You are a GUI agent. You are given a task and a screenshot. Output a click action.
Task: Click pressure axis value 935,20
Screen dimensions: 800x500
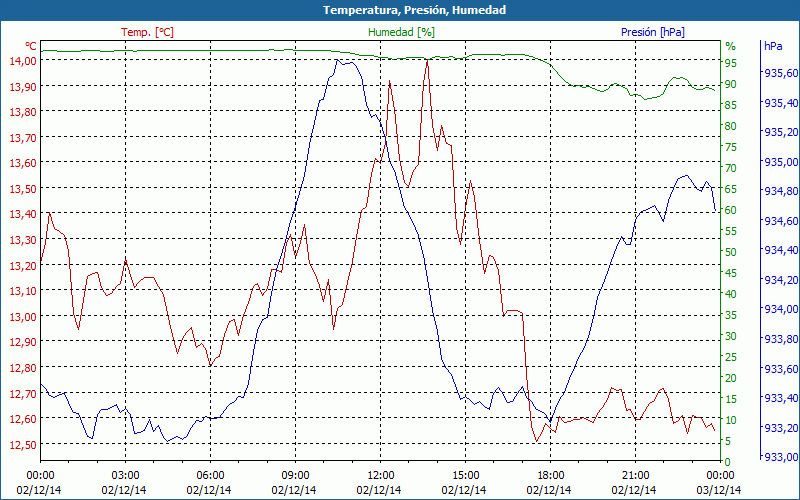pos(781,133)
